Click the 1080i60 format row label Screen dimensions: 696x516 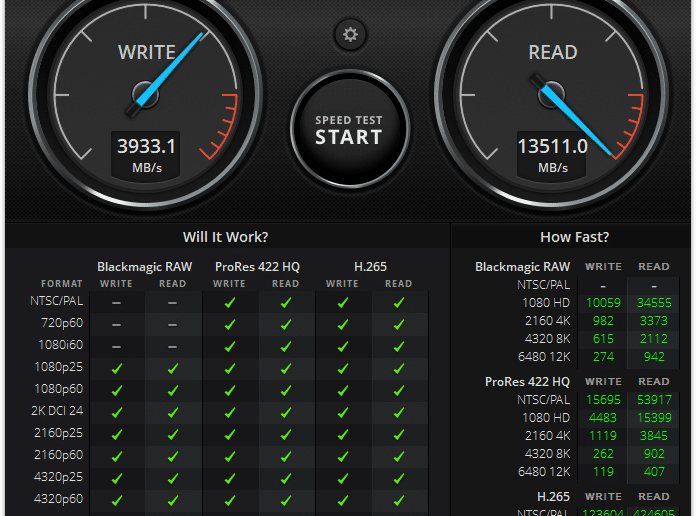pyautogui.click(x=61, y=345)
